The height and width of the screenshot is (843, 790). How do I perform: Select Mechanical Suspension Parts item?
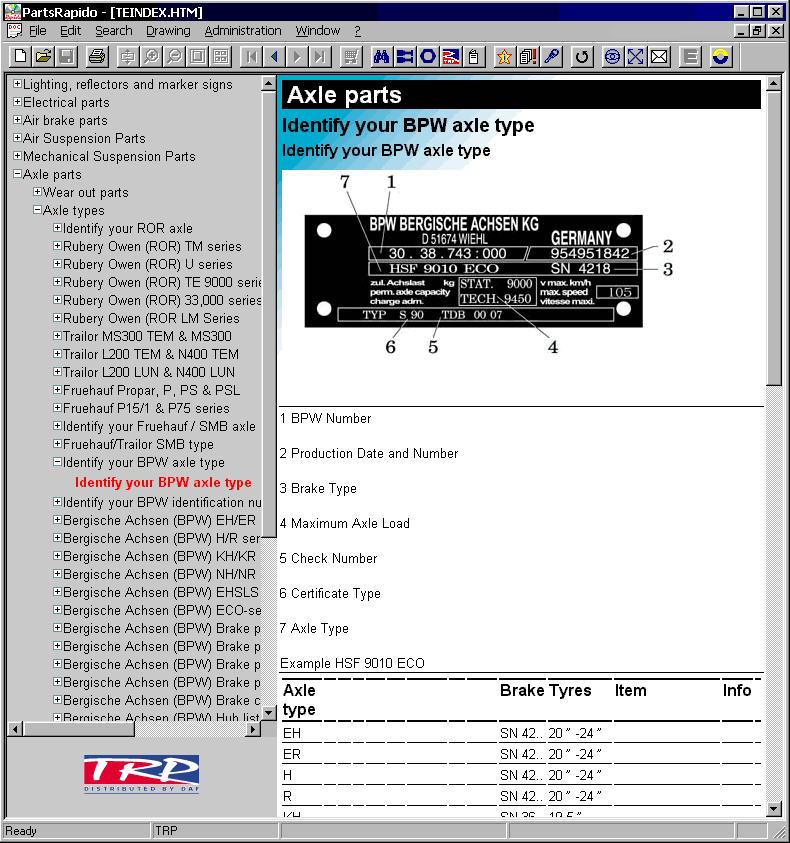(x=109, y=156)
